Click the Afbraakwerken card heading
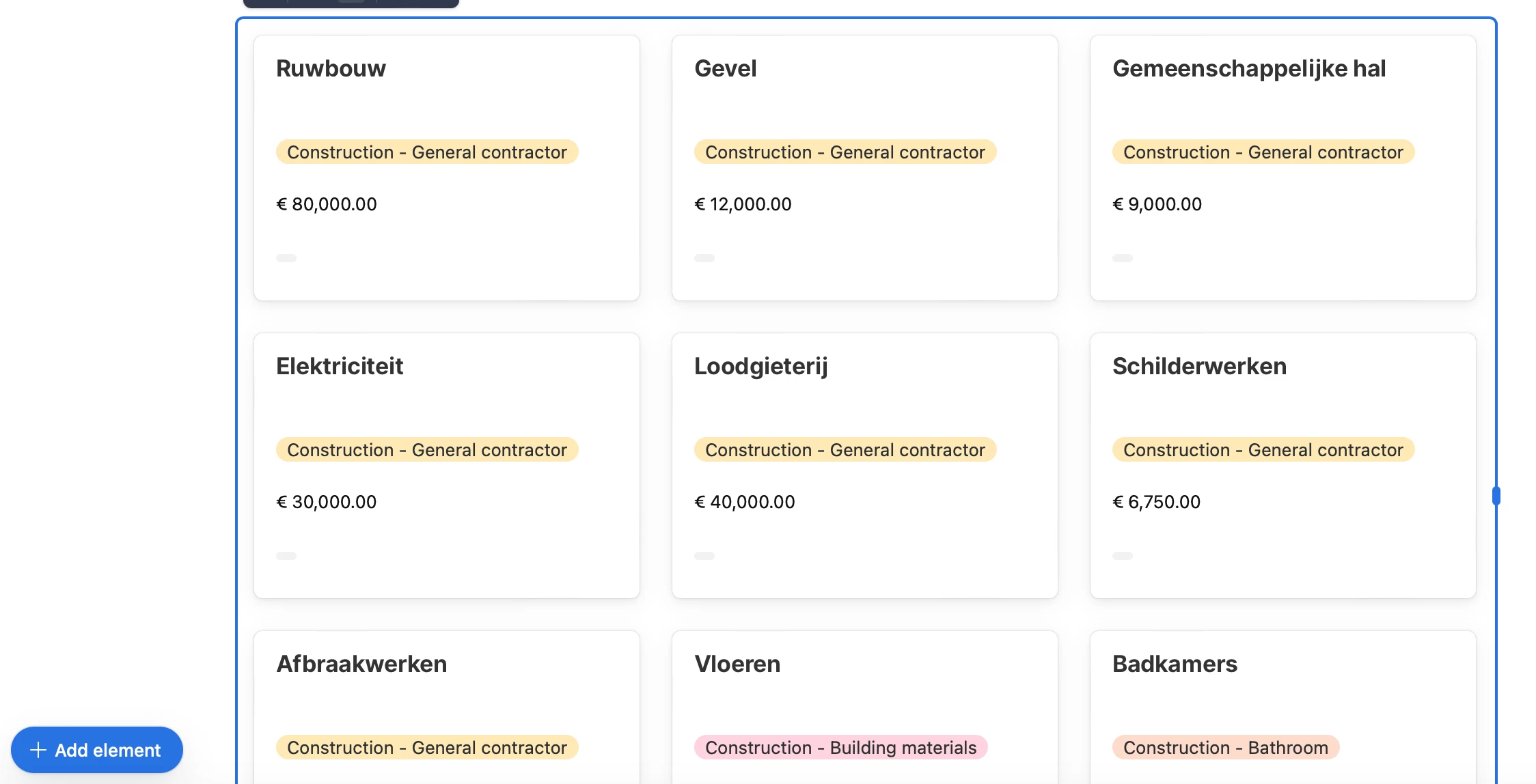1536x784 pixels. coord(361,664)
